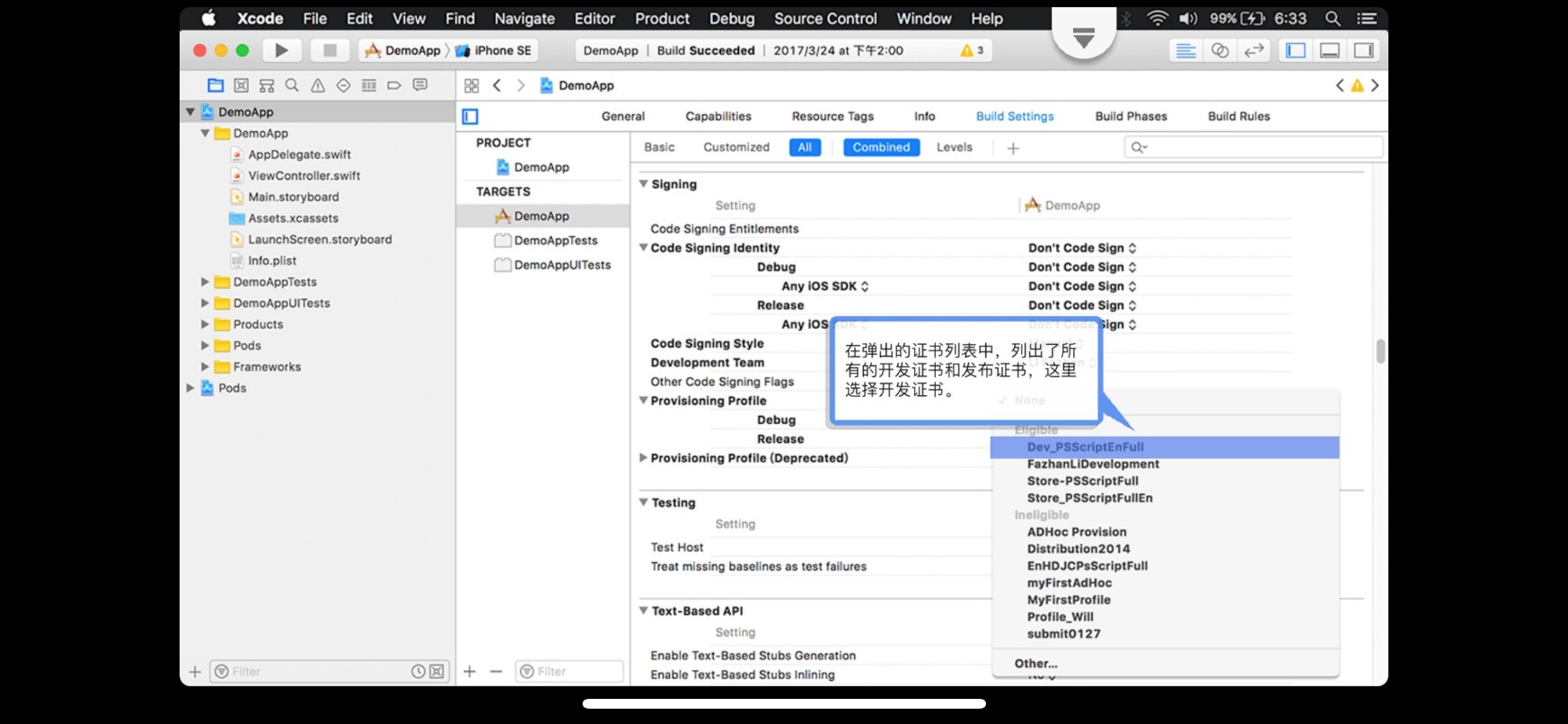This screenshot has width=1568, height=724.
Task: Switch to the Build Phases tab
Action: [1131, 116]
